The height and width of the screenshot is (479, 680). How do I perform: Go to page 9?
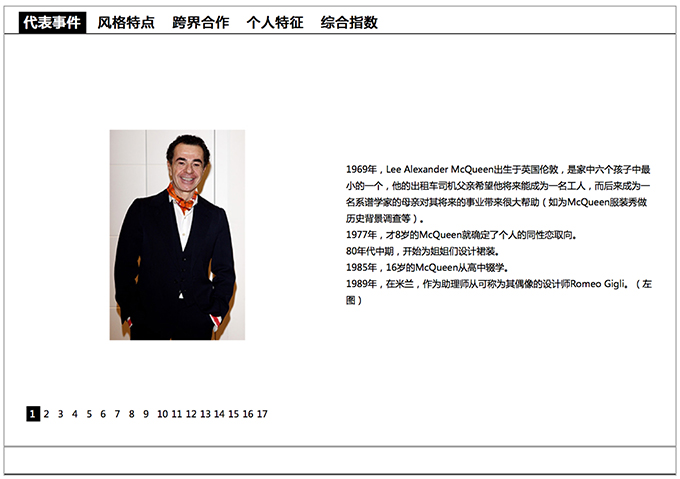[x=146, y=414]
